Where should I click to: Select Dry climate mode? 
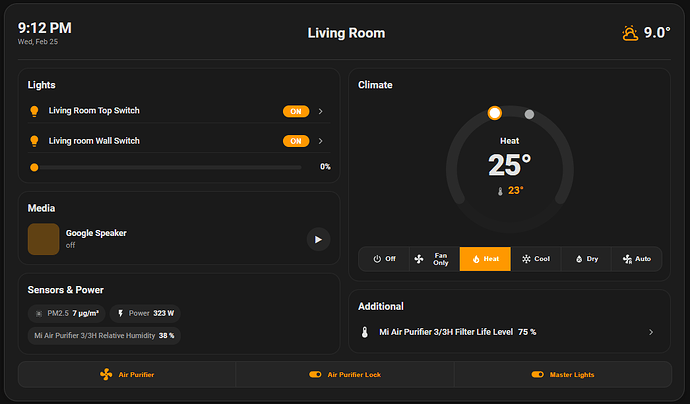coord(587,259)
